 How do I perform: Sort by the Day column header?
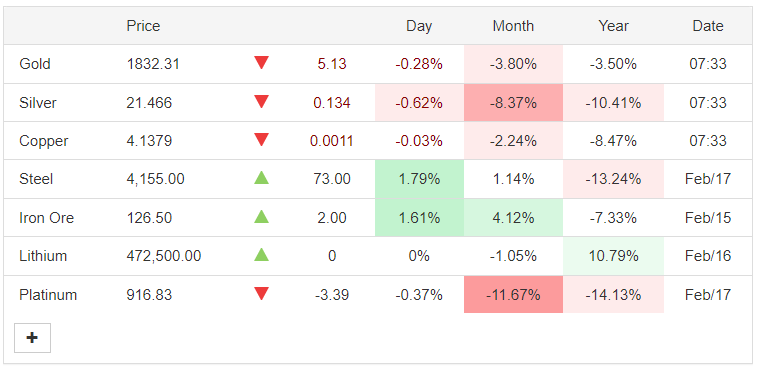click(x=419, y=26)
